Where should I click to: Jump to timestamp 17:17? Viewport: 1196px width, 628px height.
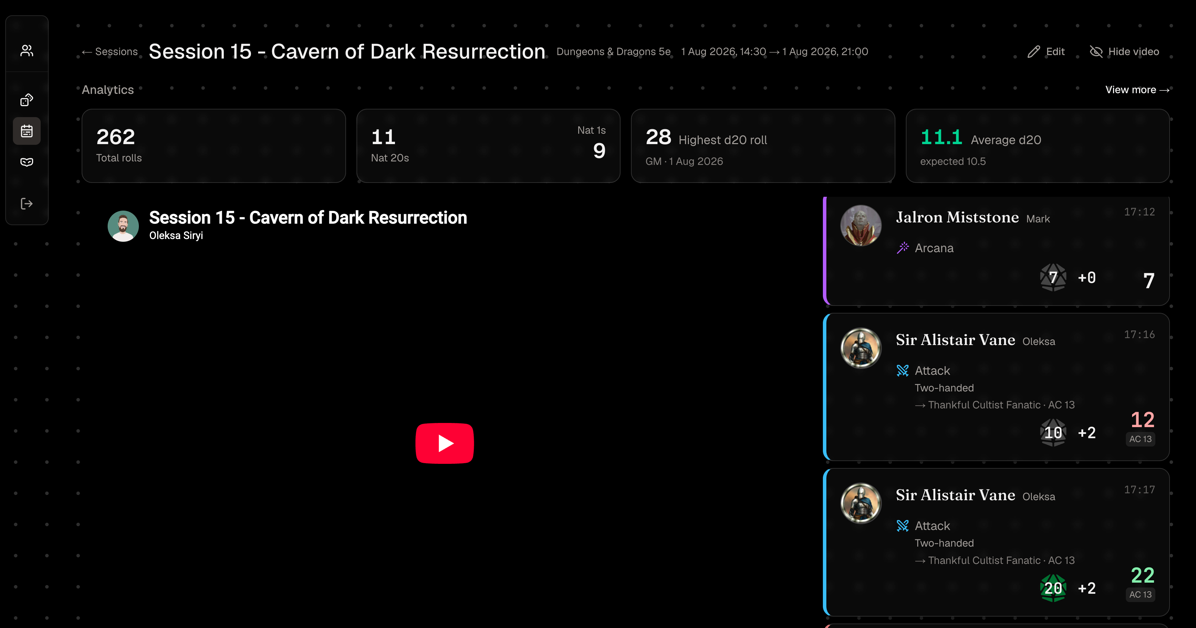coord(1139,490)
